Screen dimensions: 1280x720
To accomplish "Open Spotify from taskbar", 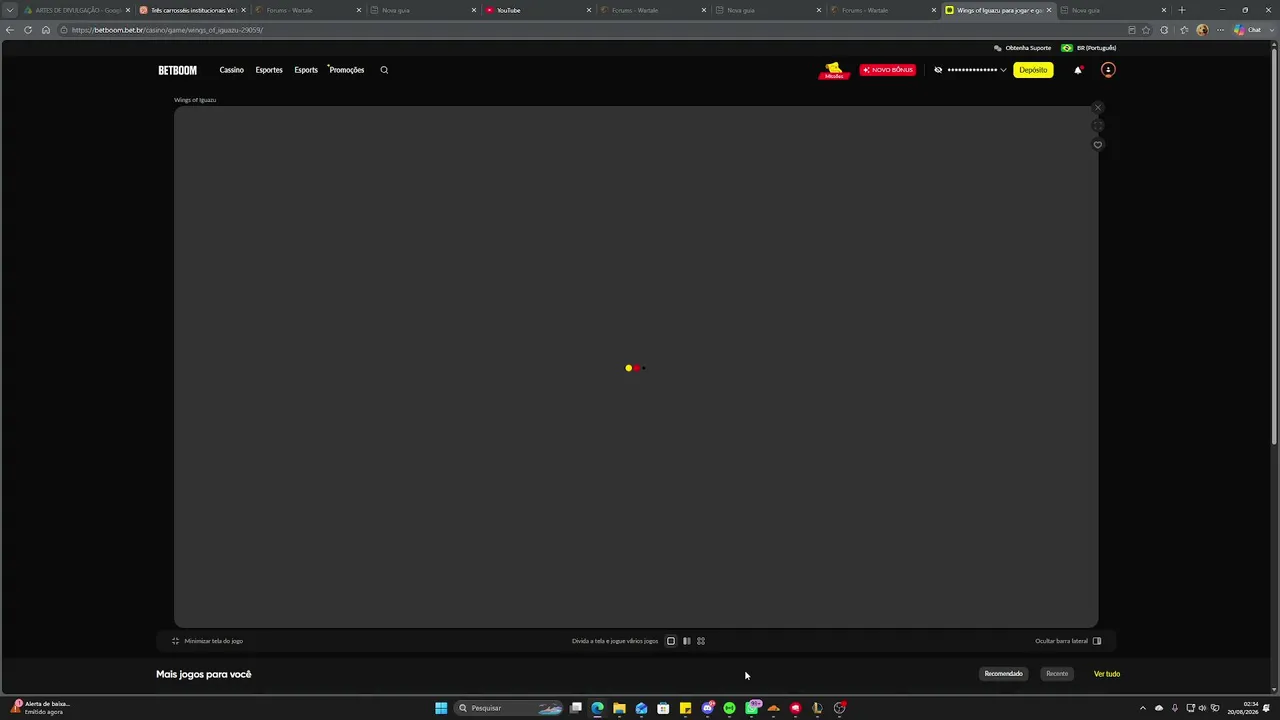I will pos(729,708).
